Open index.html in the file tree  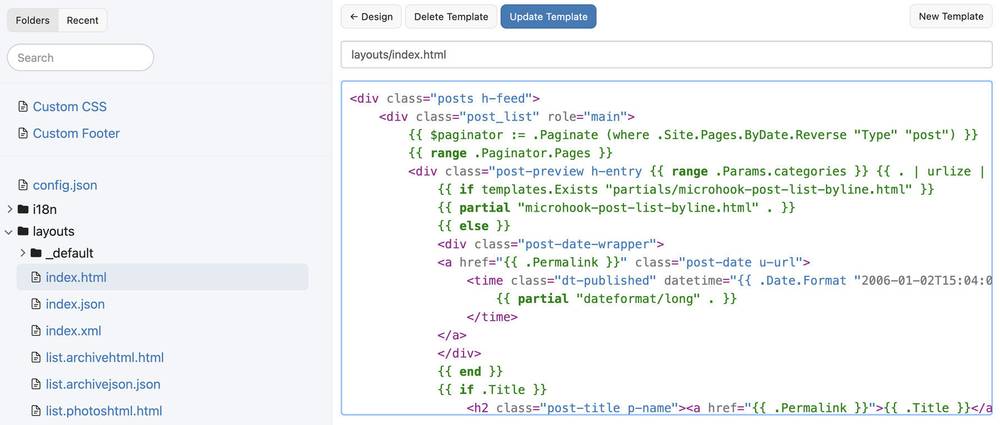point(76,278)
